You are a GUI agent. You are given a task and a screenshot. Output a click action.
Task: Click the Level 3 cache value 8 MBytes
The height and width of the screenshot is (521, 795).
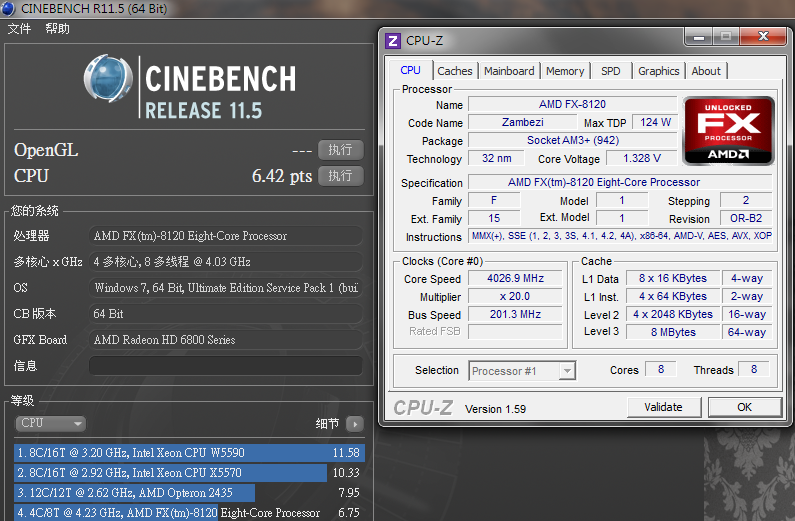[673, 332]
